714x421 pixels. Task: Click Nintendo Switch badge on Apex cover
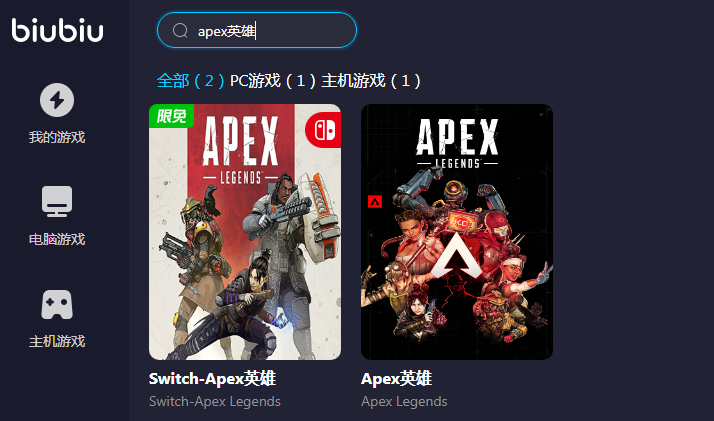click(x=323, y=130)
